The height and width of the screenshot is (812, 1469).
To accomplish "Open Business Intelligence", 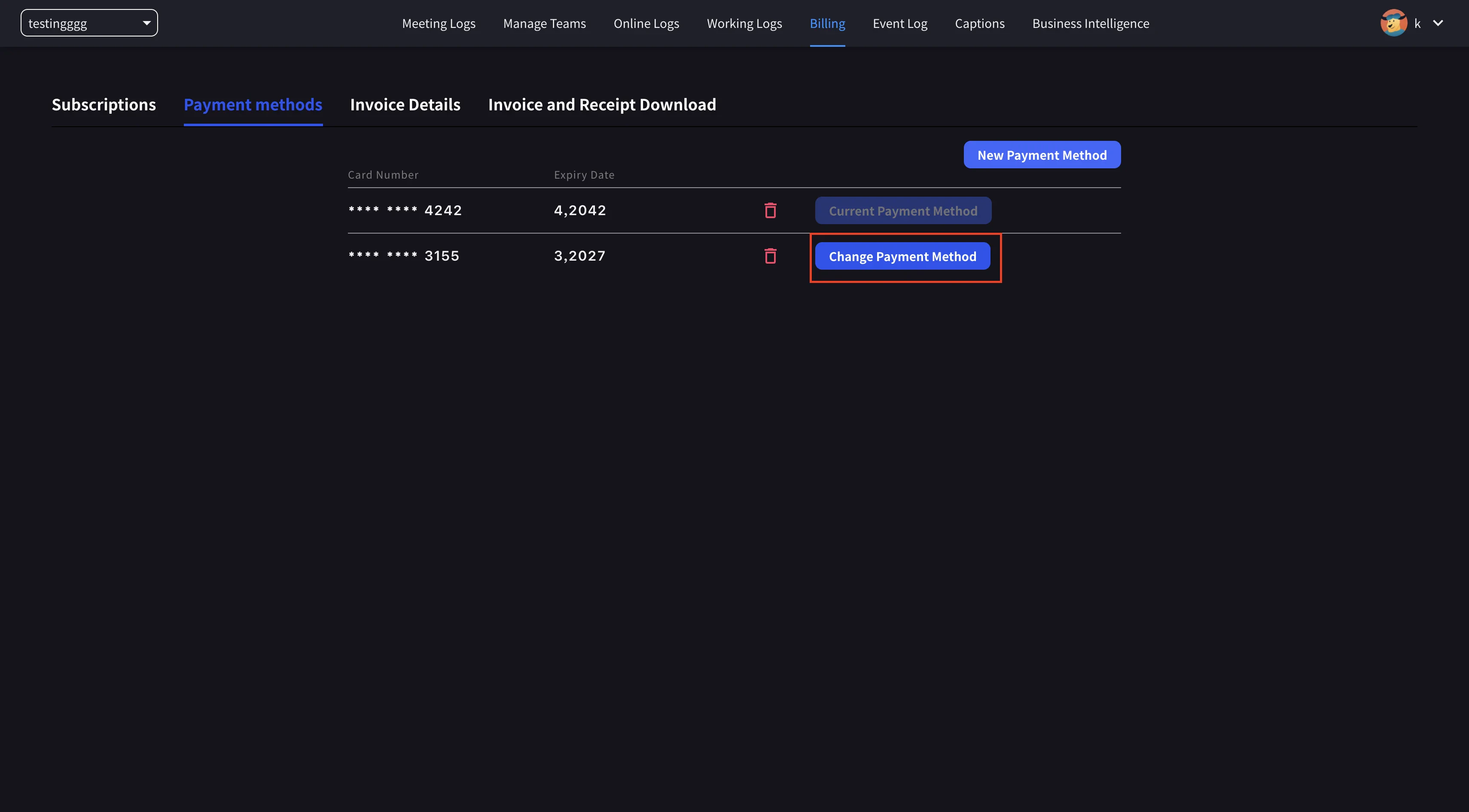I will 1090,23.
